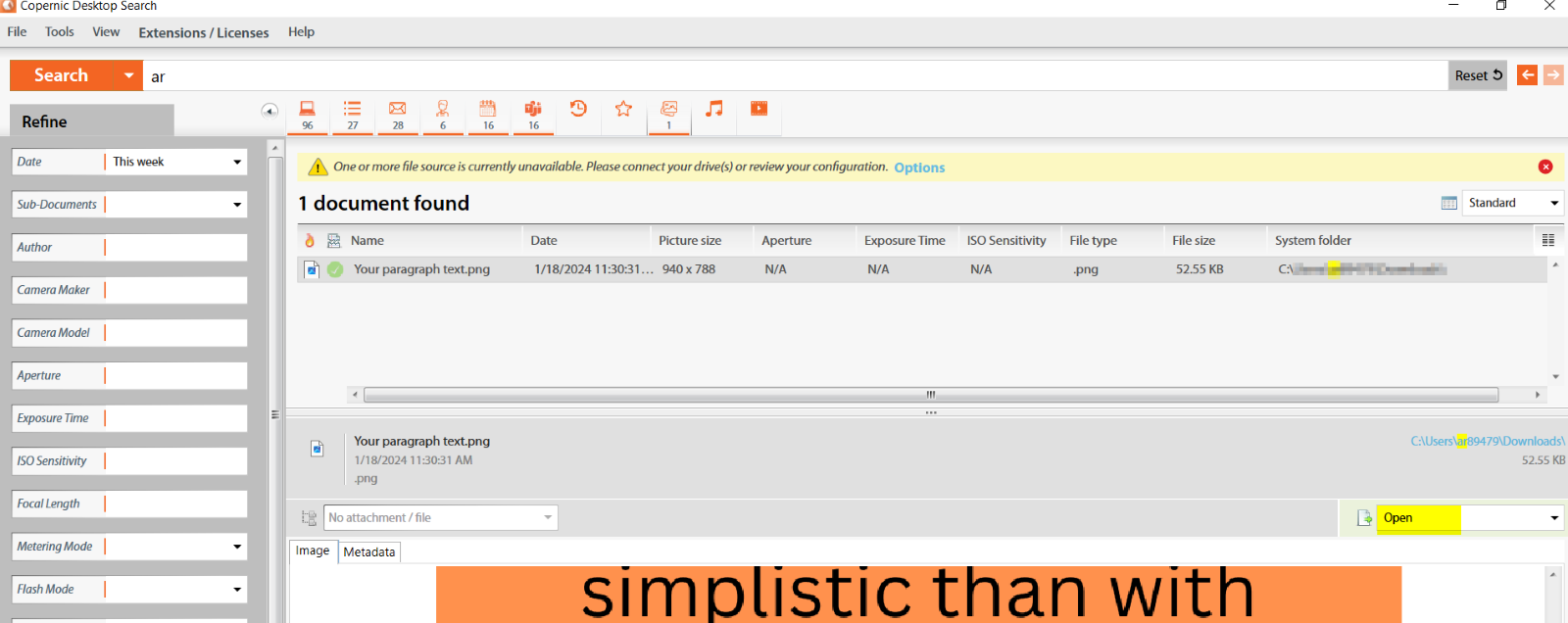Open the Extensions / Licenses menu

point(204,32)
